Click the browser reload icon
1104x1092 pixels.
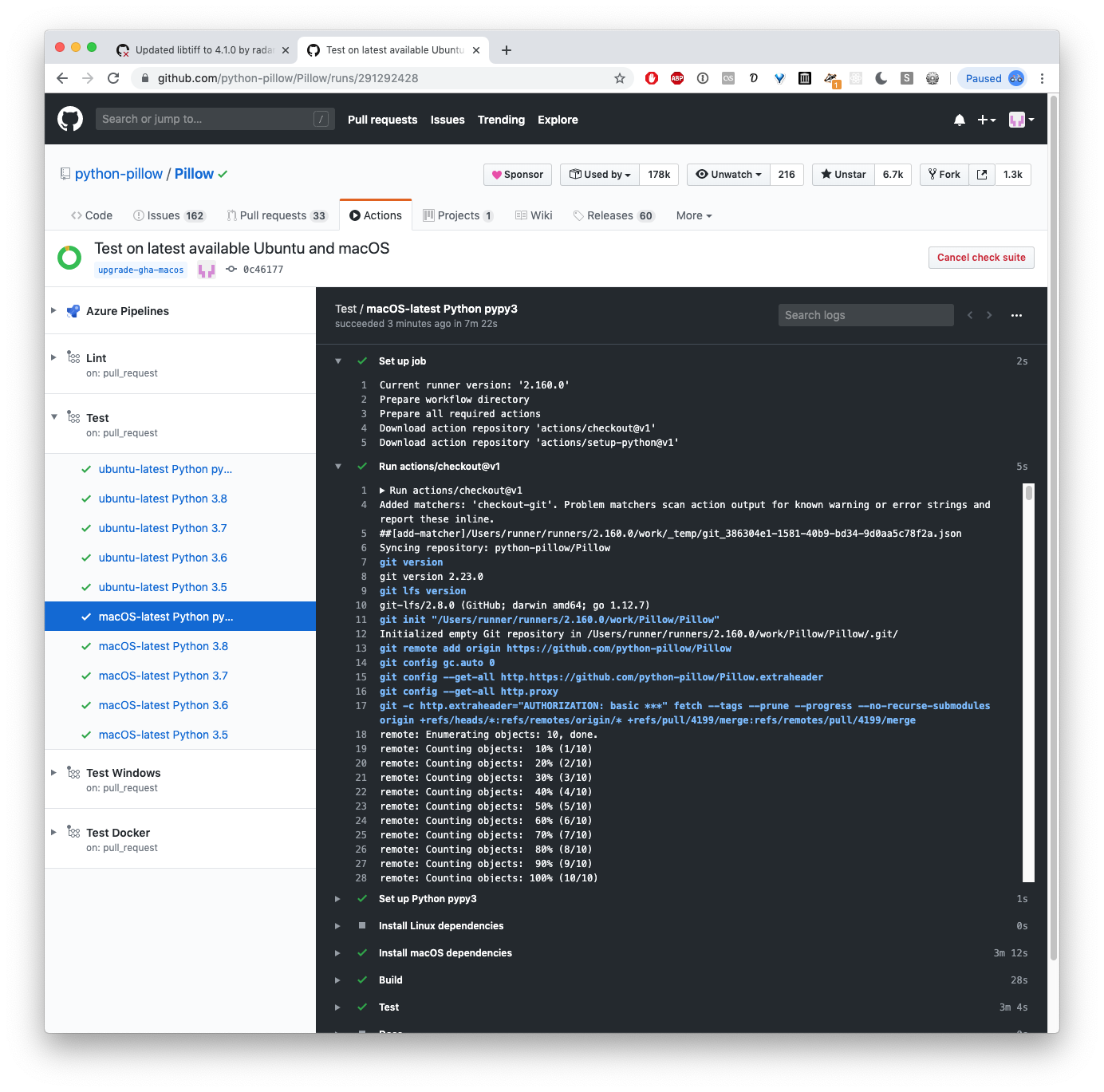113,78
